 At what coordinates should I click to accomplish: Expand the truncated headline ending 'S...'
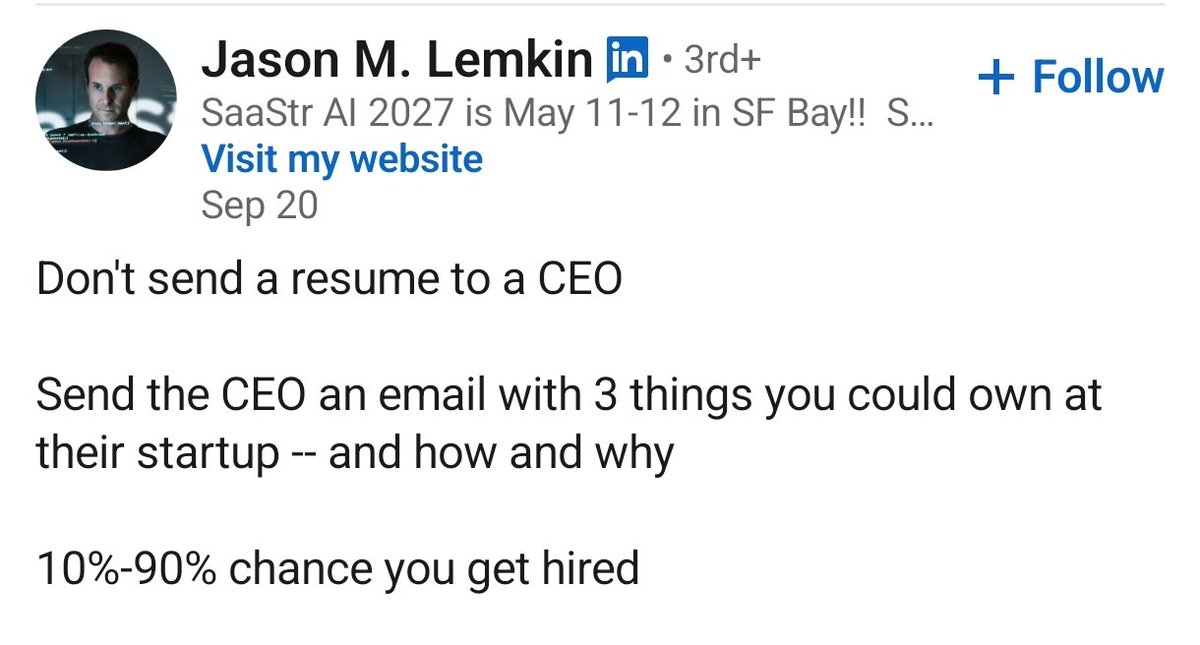[910, 114]
